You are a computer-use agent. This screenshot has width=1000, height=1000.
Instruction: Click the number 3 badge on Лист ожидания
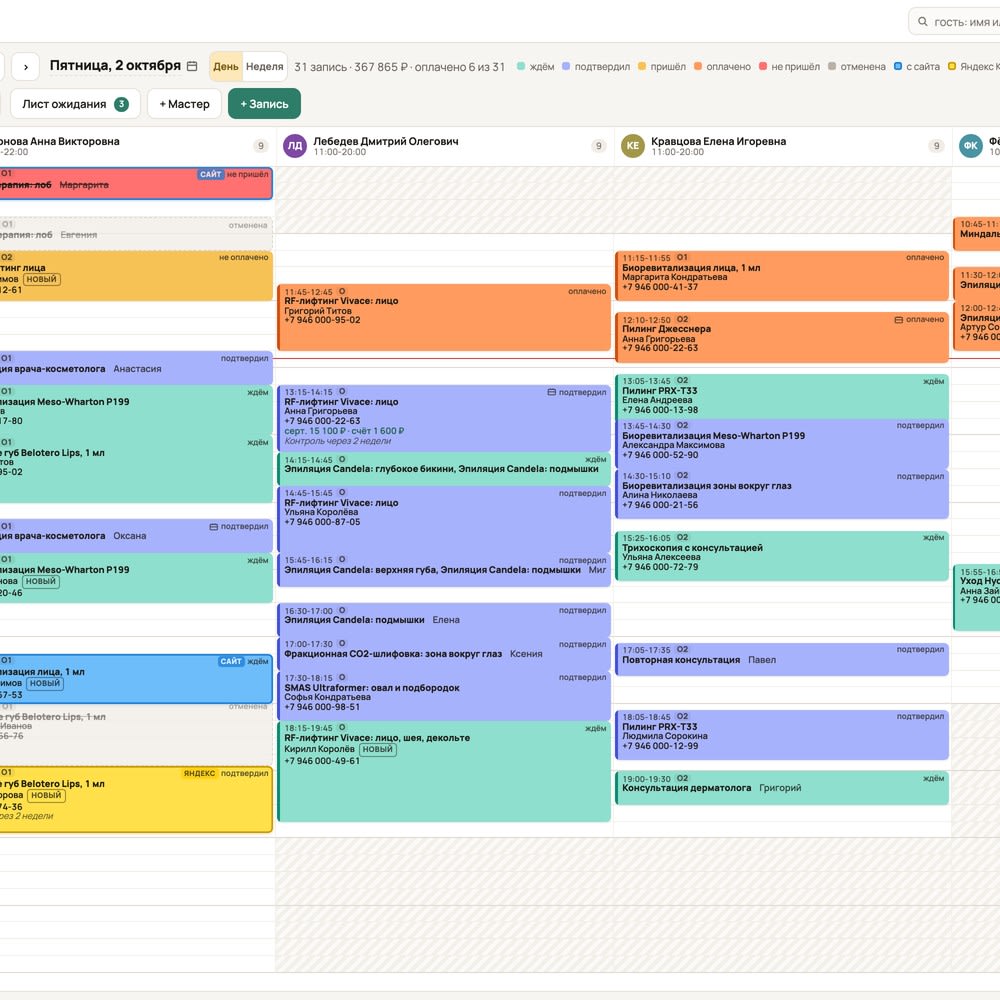pos(121,104)
